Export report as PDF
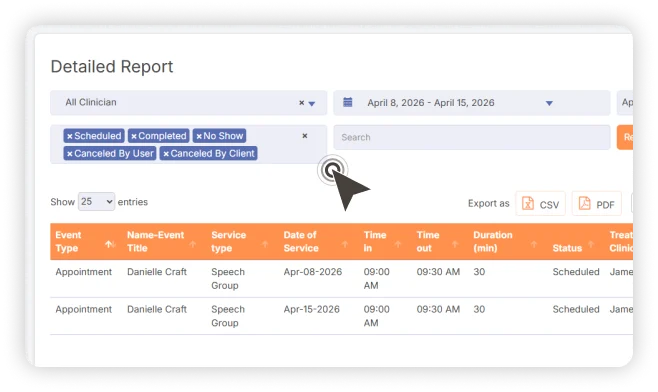 click(x=597, y=204)
